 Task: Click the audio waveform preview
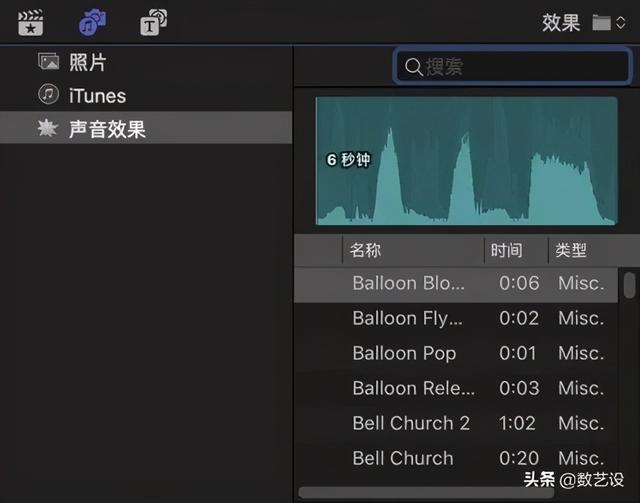click(x=467, y=161)
